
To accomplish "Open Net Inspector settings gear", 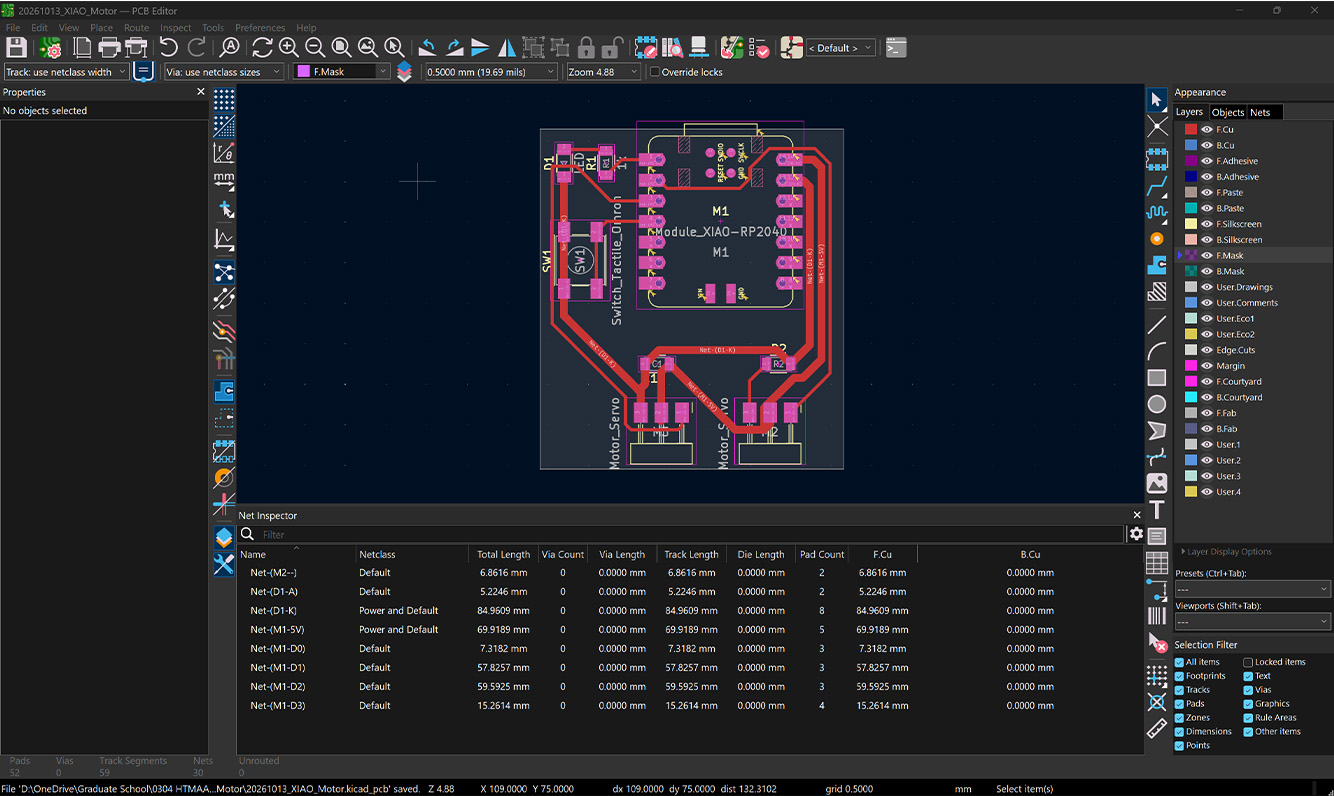I will 1136,534.
